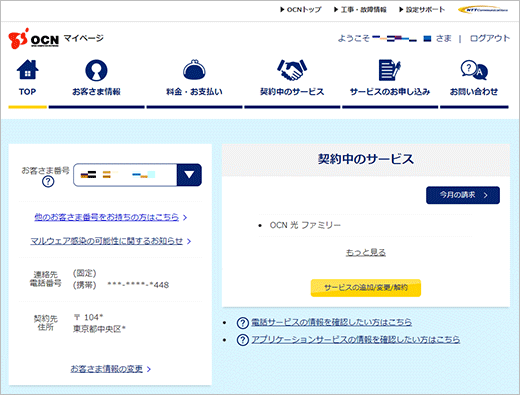The width and height of the screenshot is (520, 395).
Task: Open アプリケーションサービスの情報を確認したい方はこちら link
Action: point(355,340)
